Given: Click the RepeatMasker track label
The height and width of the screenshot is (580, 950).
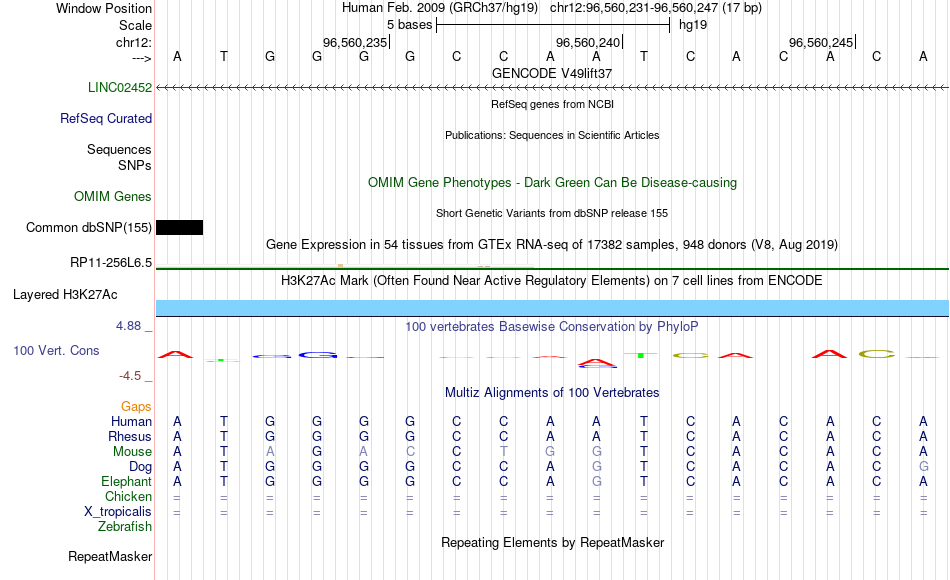Looking at the screenshot, I should [110, 556].
